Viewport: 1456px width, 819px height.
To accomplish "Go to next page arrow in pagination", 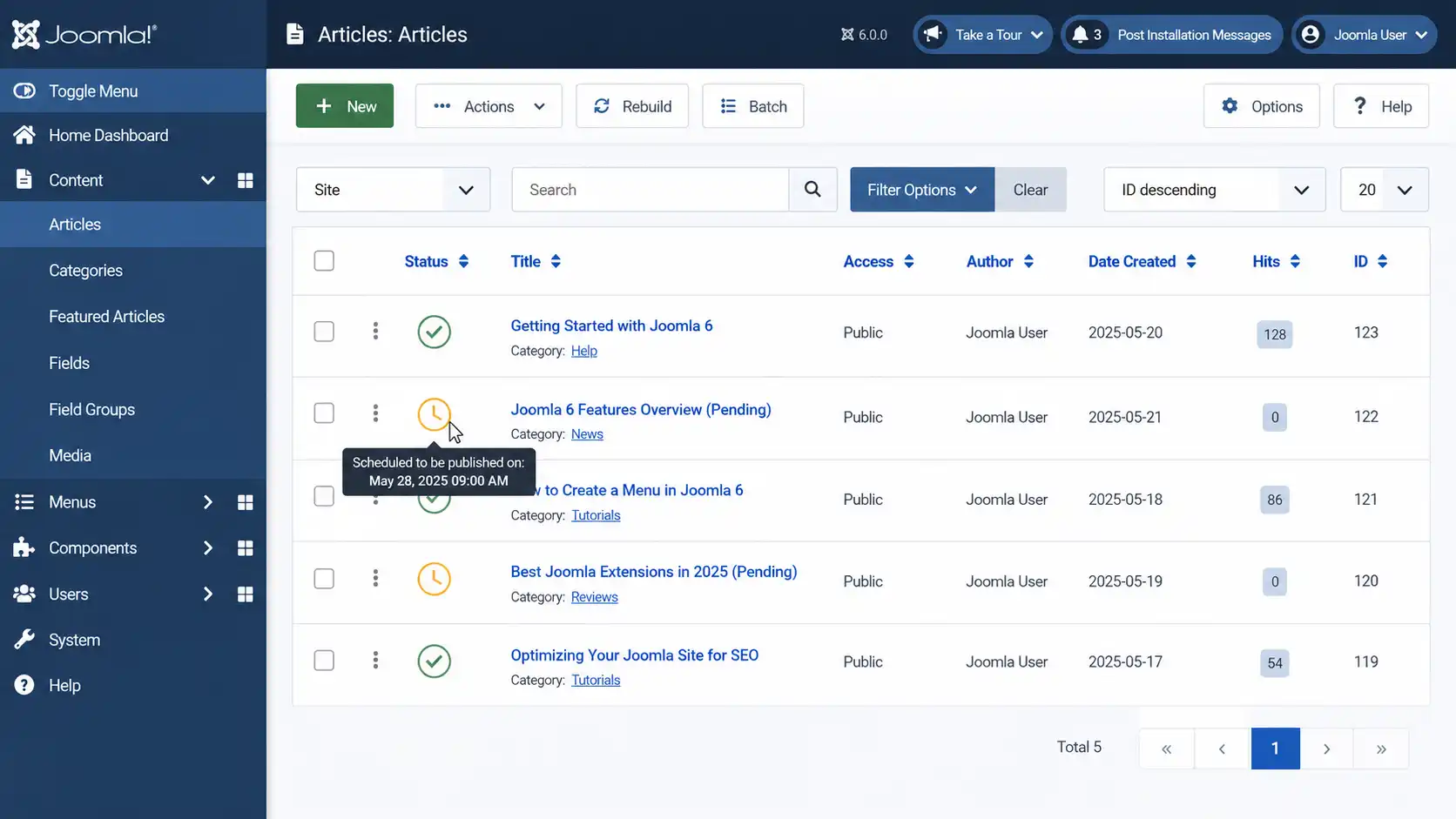I will click(1326, 749).
